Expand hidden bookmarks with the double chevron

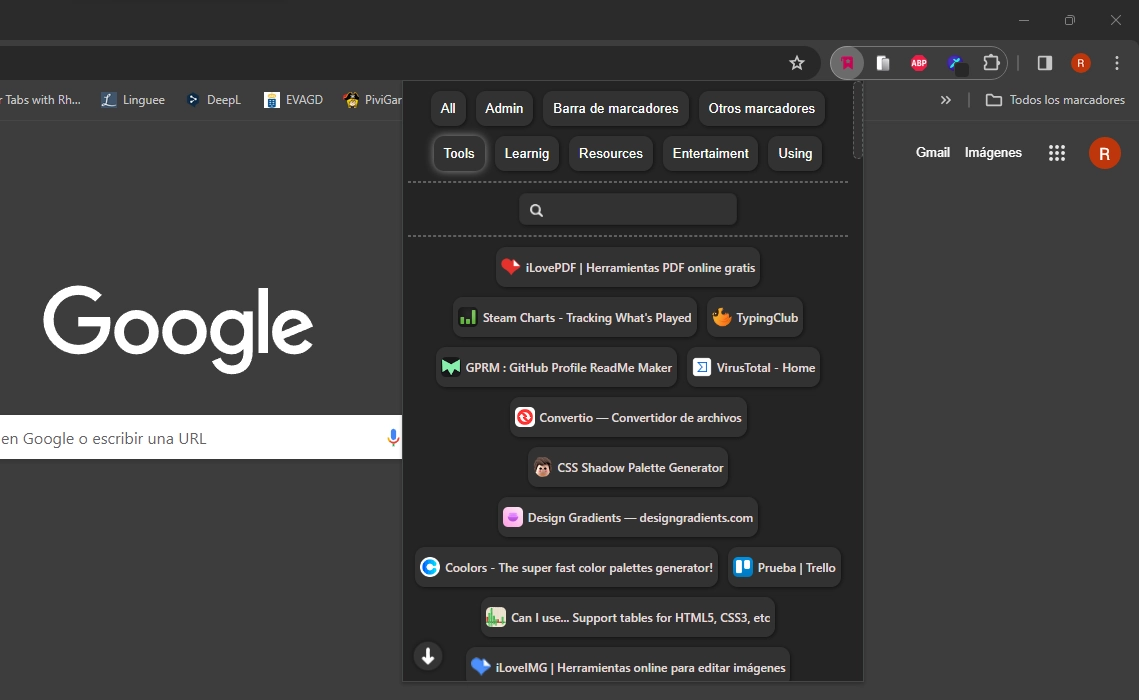pyautogui.click(x=946, y=100)
